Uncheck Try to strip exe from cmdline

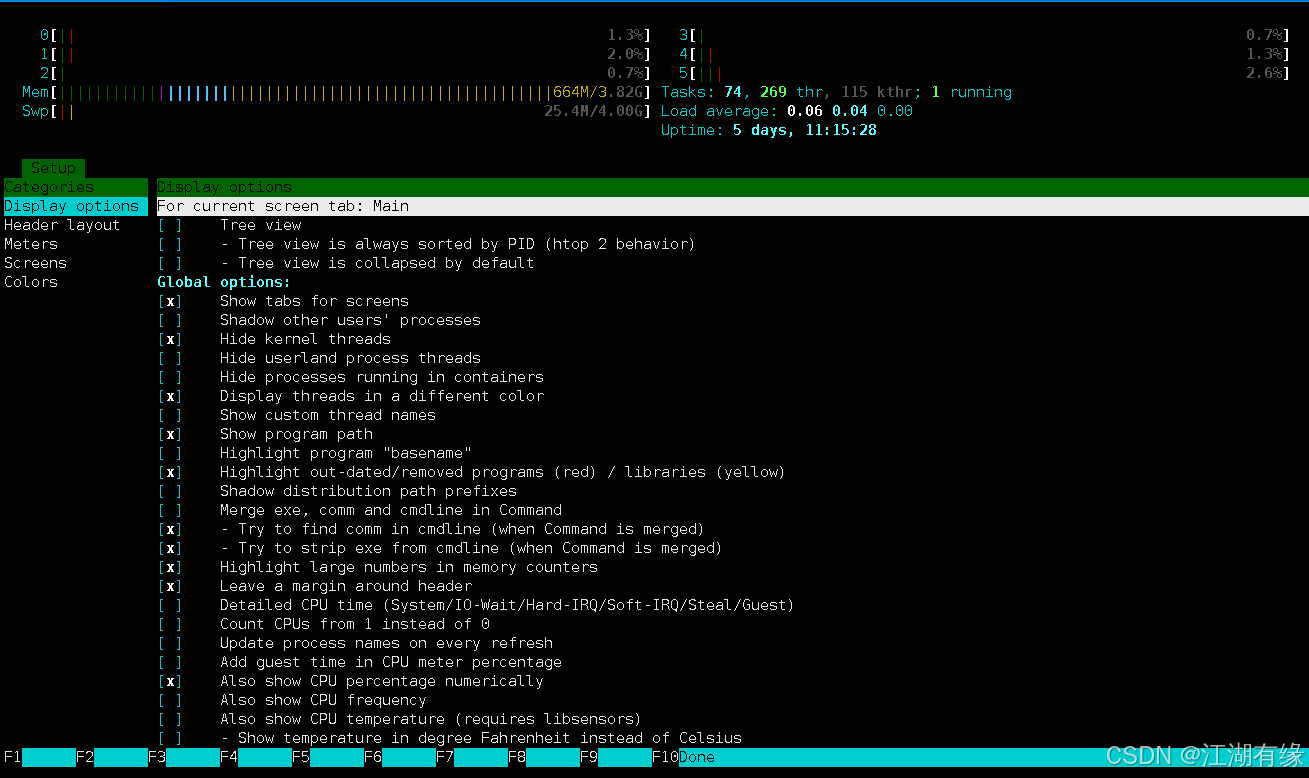pyautogui.click(x=170, y=548)
